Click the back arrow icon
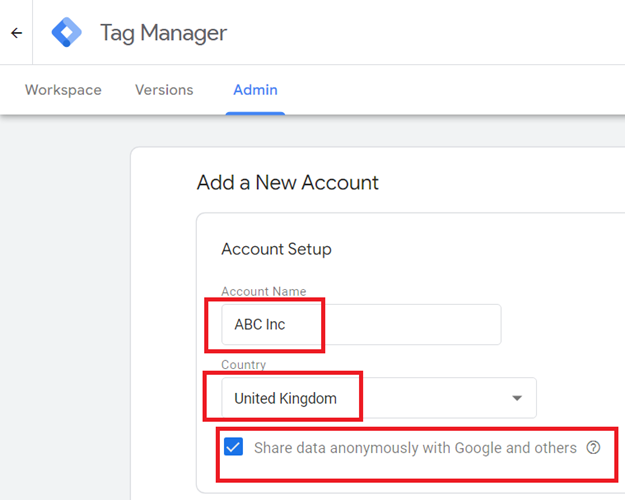 point(16,33)
